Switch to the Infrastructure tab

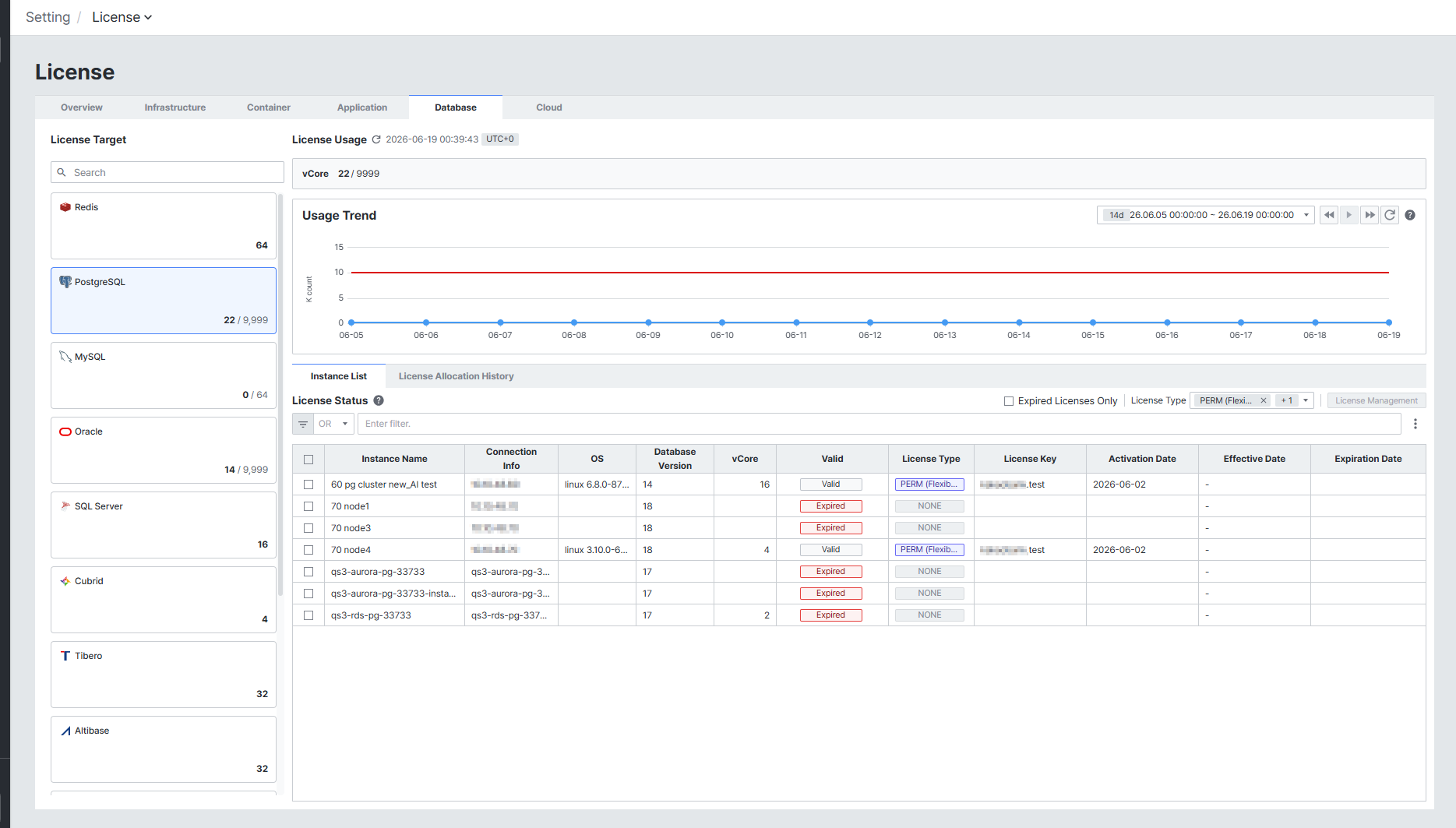(175, 107)
